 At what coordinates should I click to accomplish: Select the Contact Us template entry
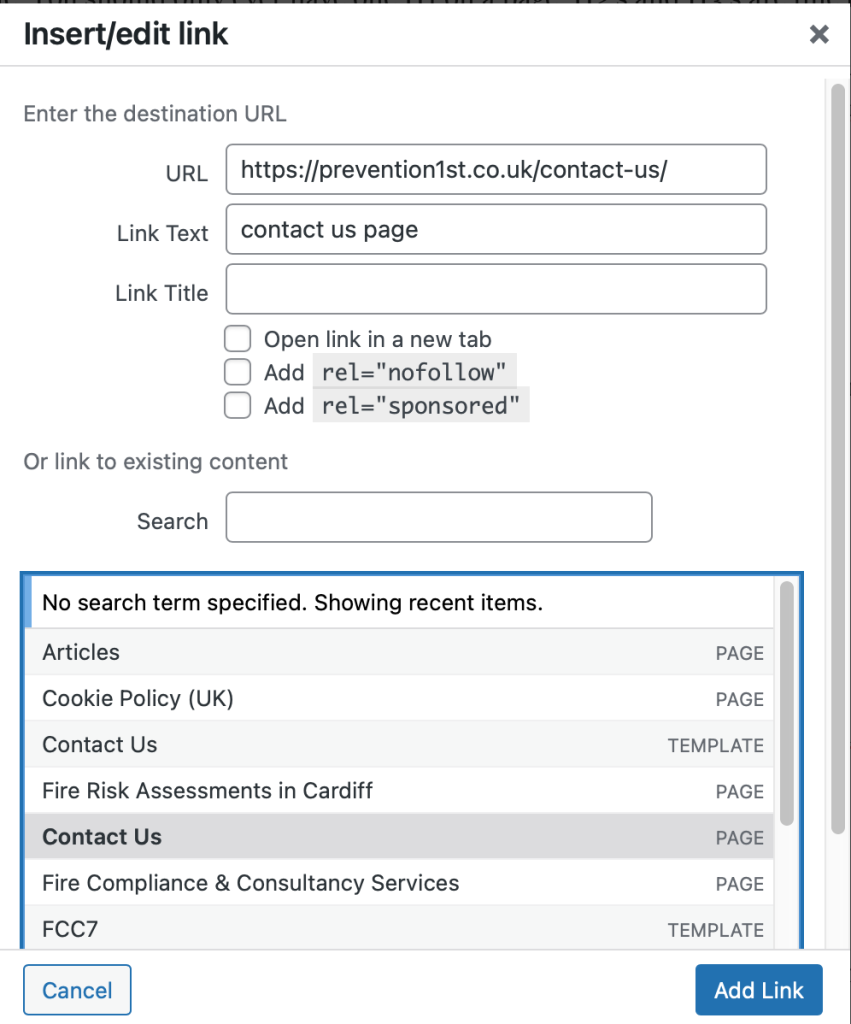400,745
